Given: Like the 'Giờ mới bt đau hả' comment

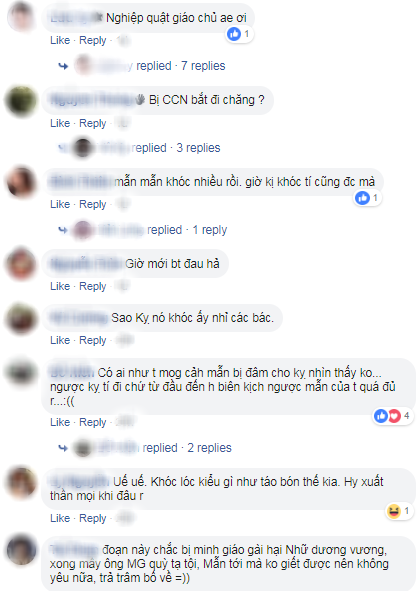Looking at the screenshot, I should [60, 286].
